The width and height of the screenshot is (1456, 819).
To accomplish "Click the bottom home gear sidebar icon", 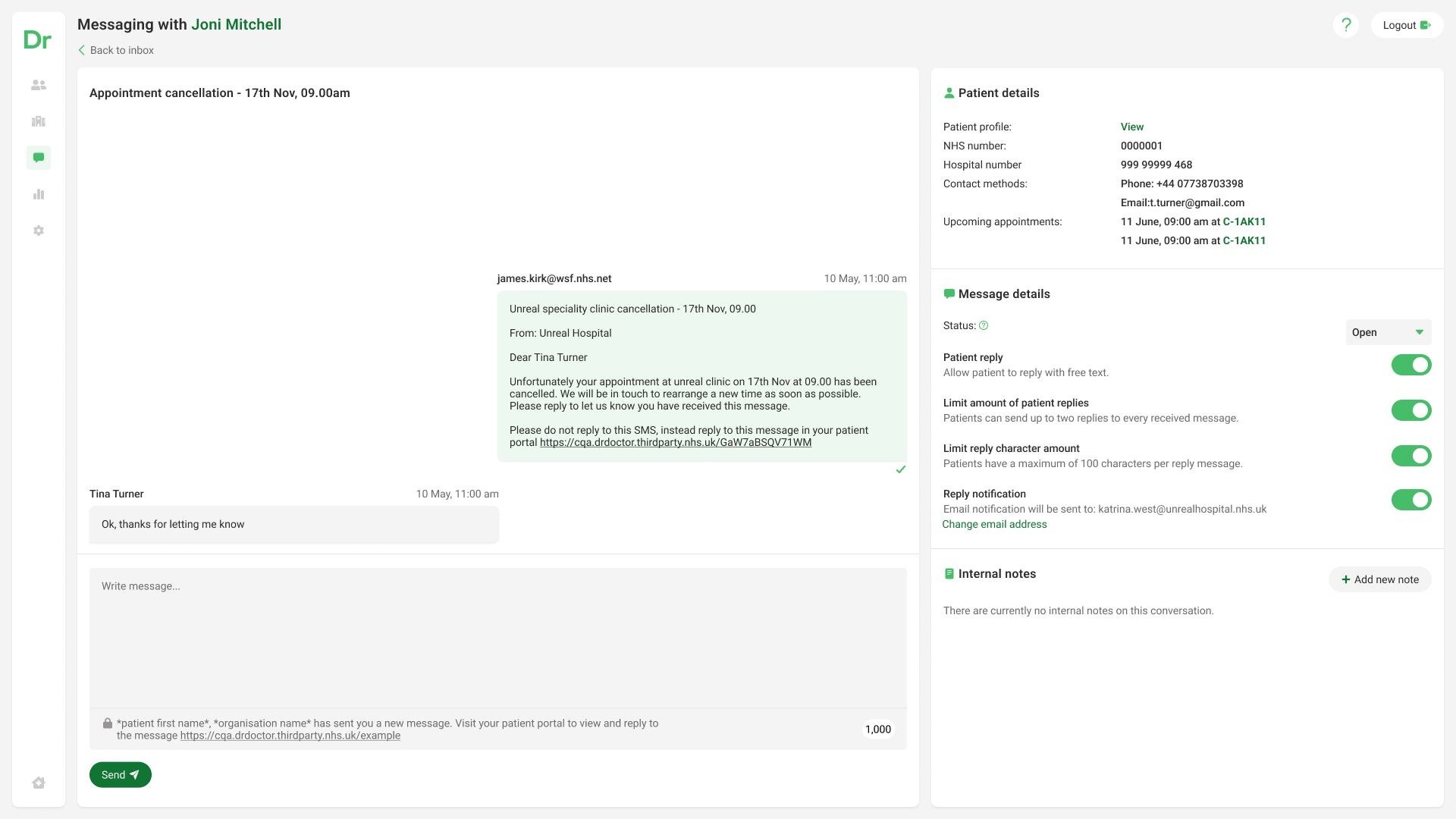I will [x=39, y=783].
